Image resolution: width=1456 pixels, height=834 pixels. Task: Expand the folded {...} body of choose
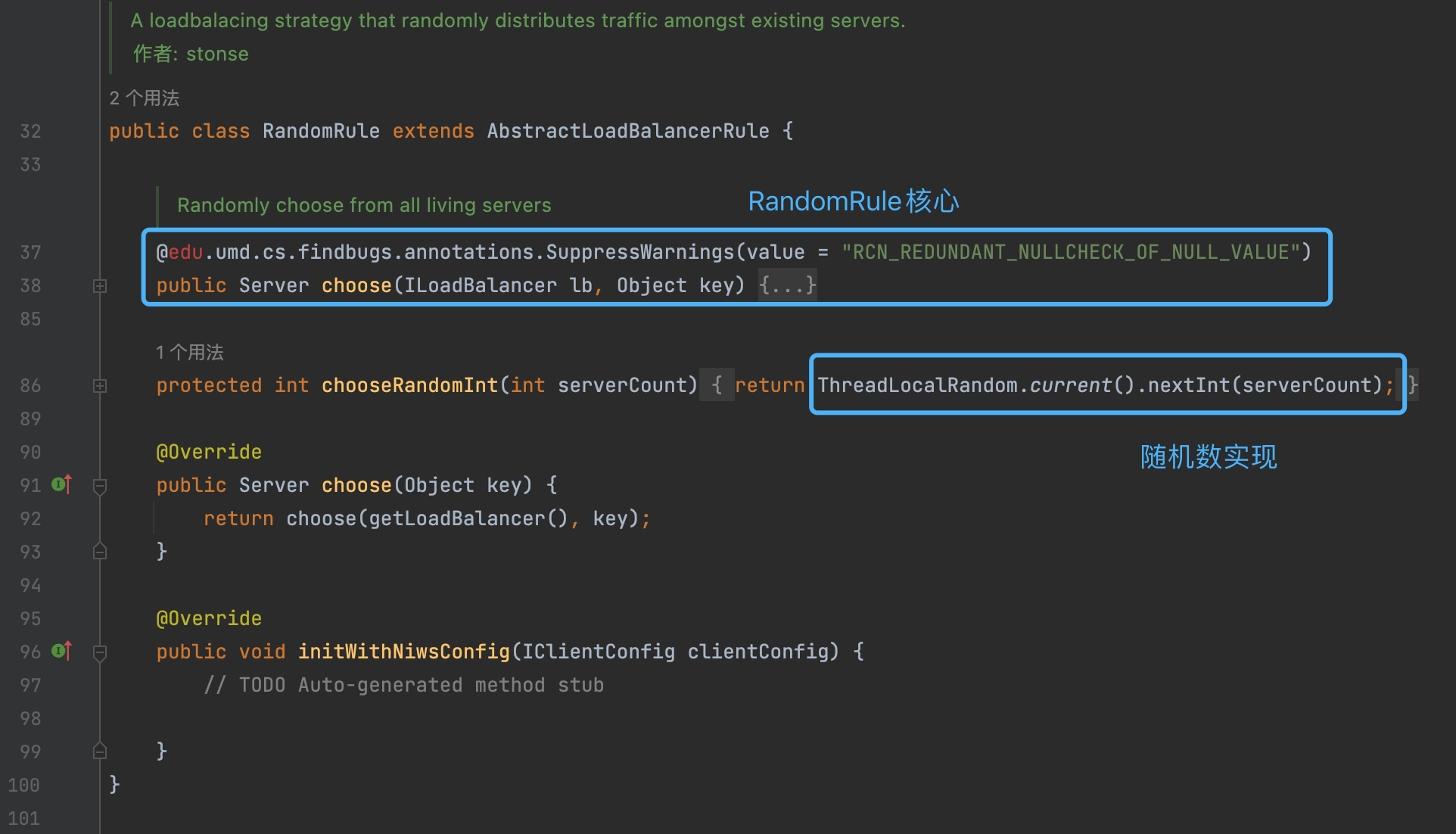click(x=788, y=285)
